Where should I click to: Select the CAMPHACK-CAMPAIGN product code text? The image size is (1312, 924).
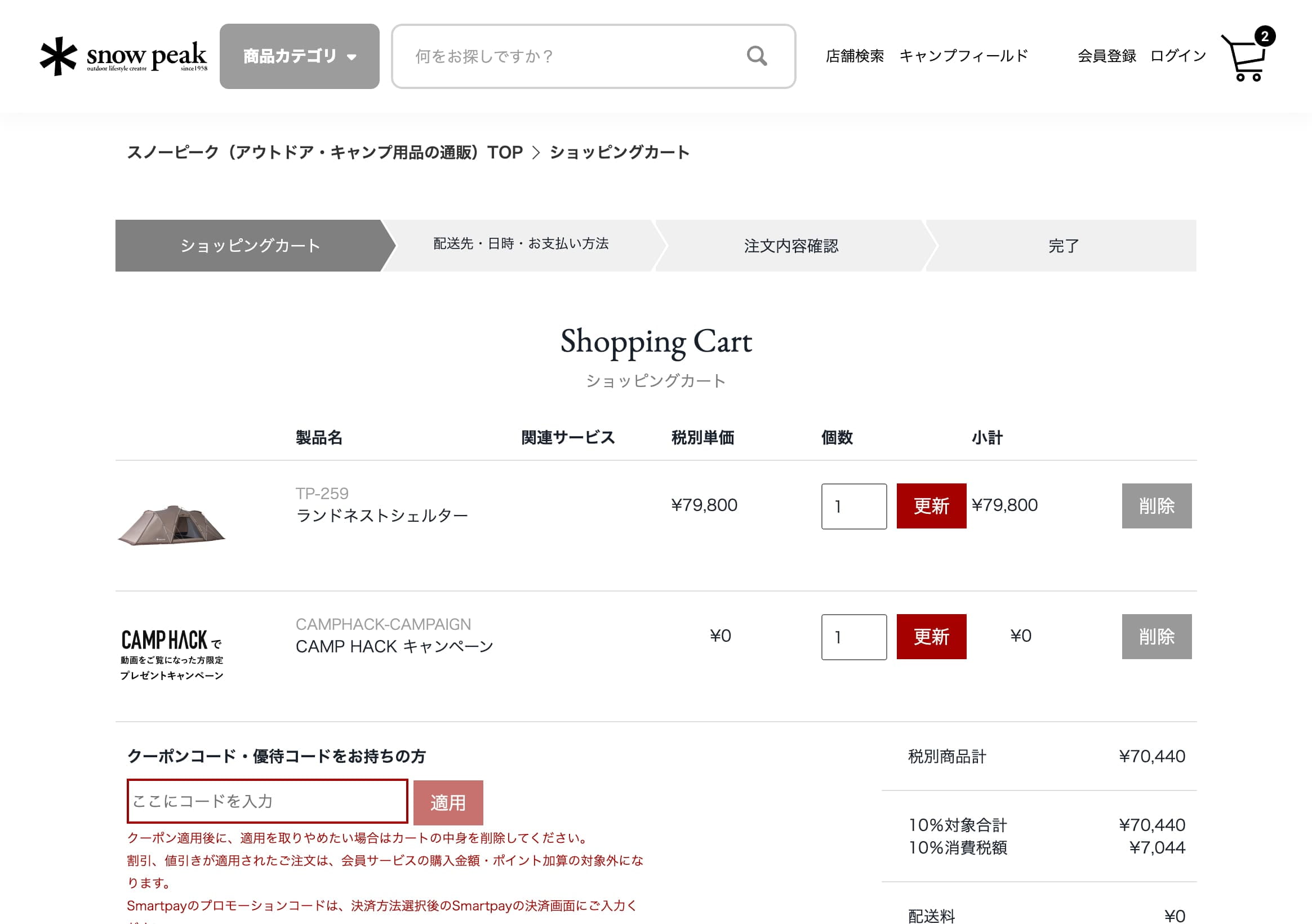pos(383,624)
